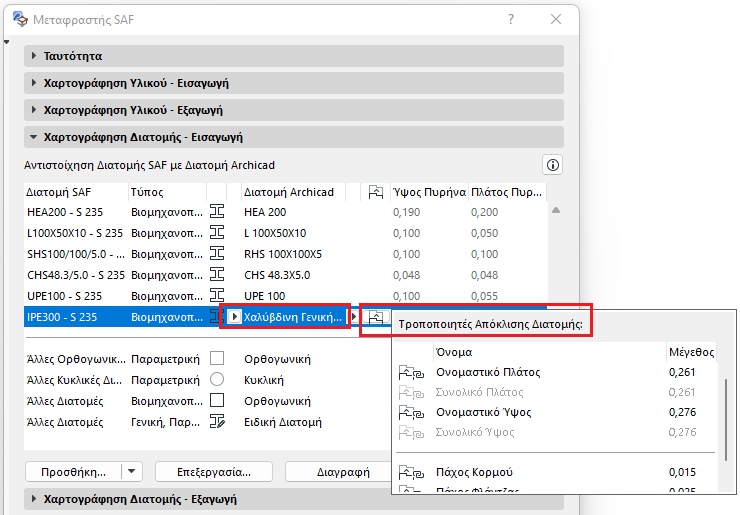Click the Τύπος column header

pos(167,192)
